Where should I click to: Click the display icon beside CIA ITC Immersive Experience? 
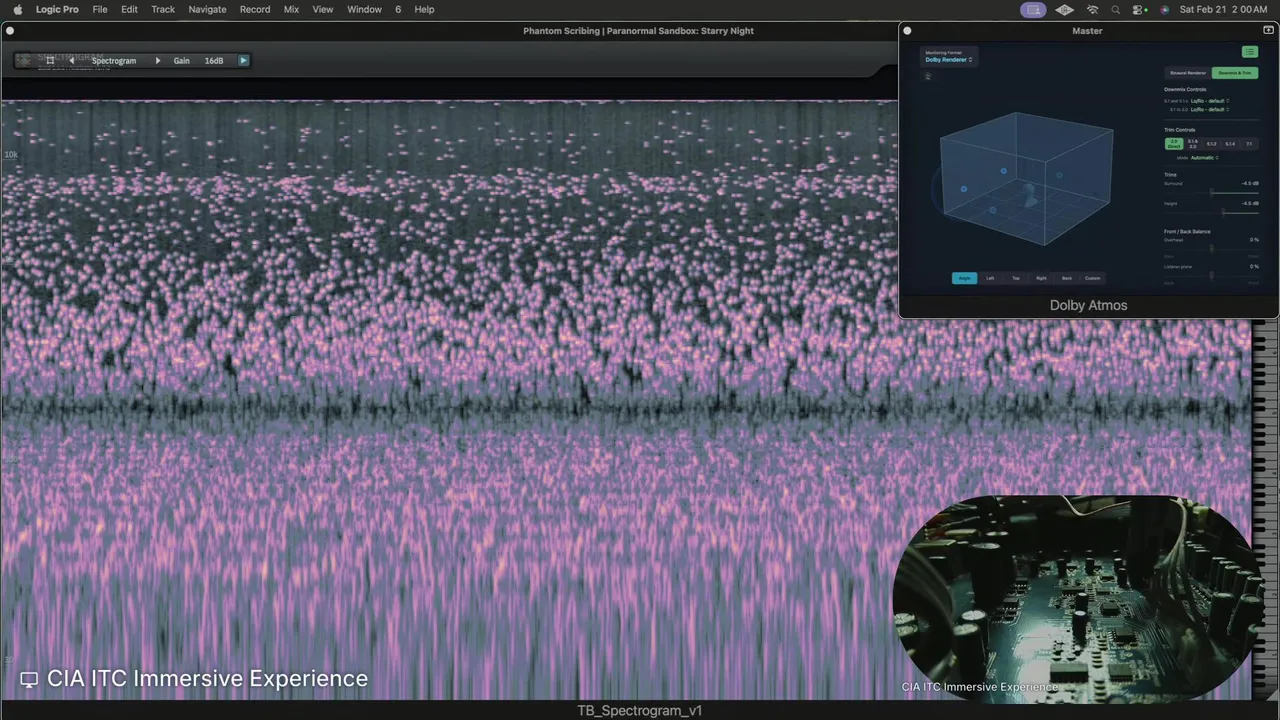click(29, 679)
